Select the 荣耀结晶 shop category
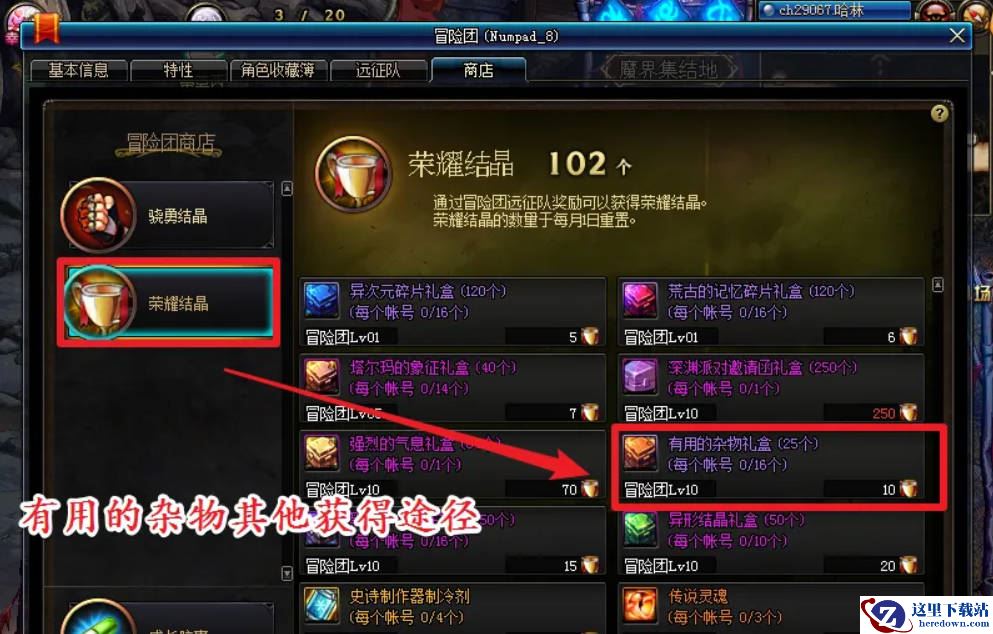 tap(168, 303)
